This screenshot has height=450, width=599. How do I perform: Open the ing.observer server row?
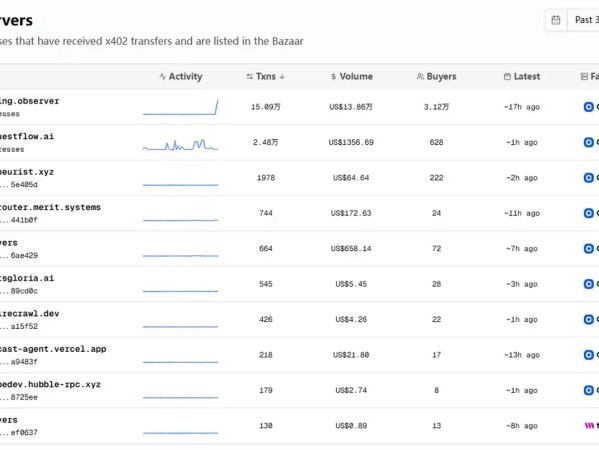pos(300,107)
